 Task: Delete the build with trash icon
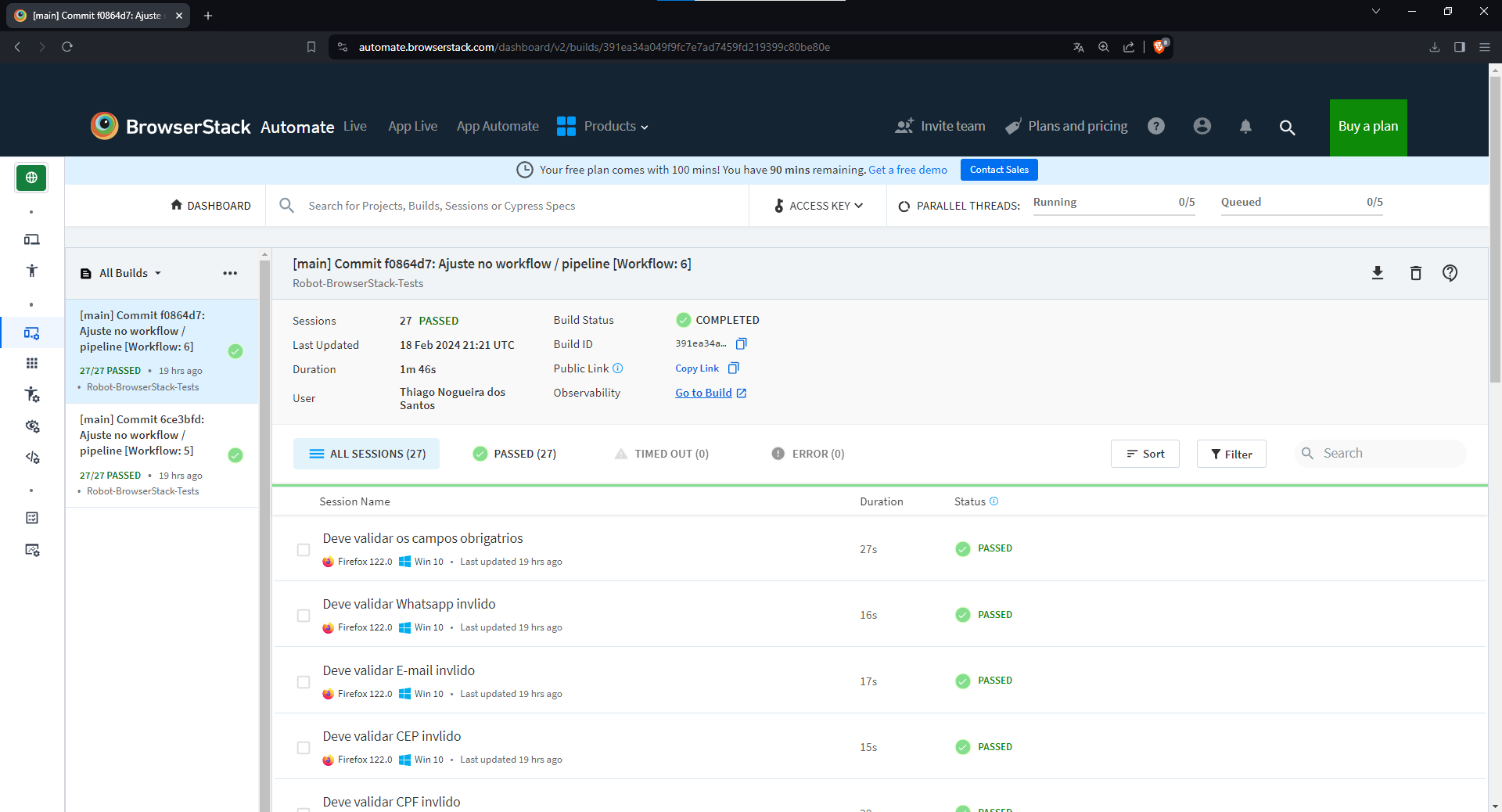1415,272
